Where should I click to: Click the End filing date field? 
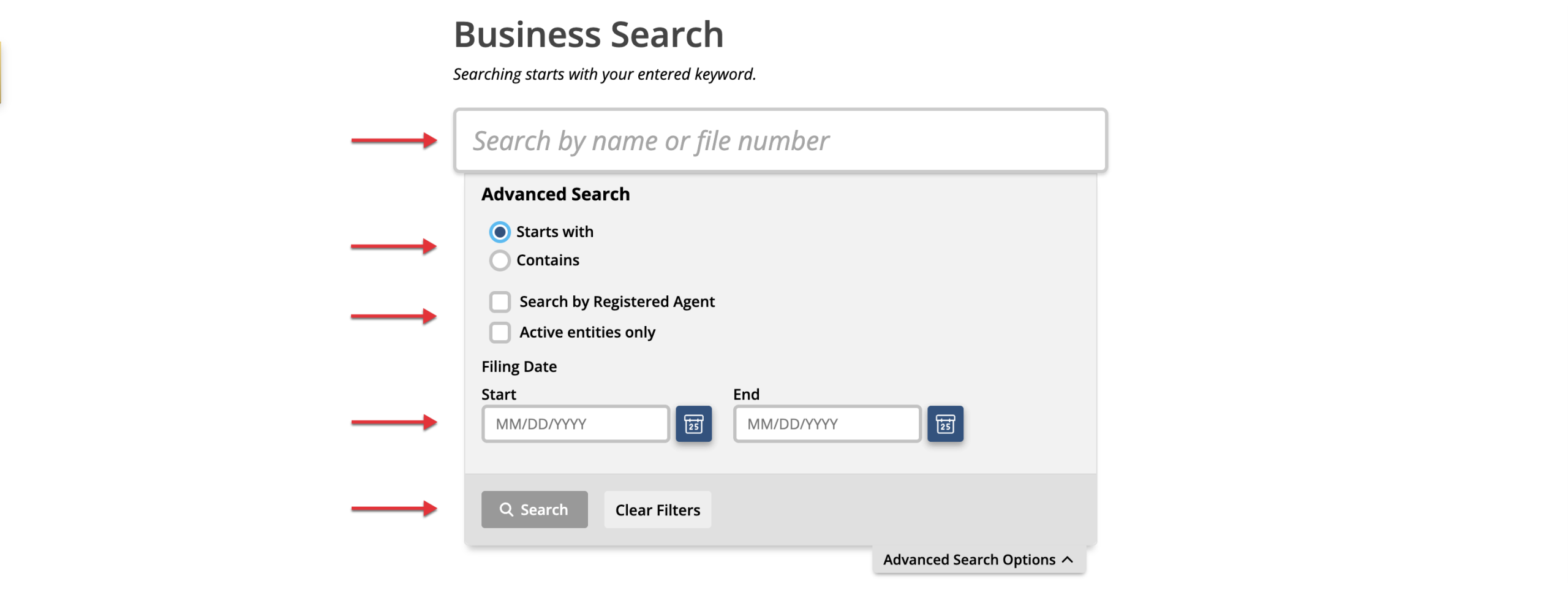click(827, 423)
